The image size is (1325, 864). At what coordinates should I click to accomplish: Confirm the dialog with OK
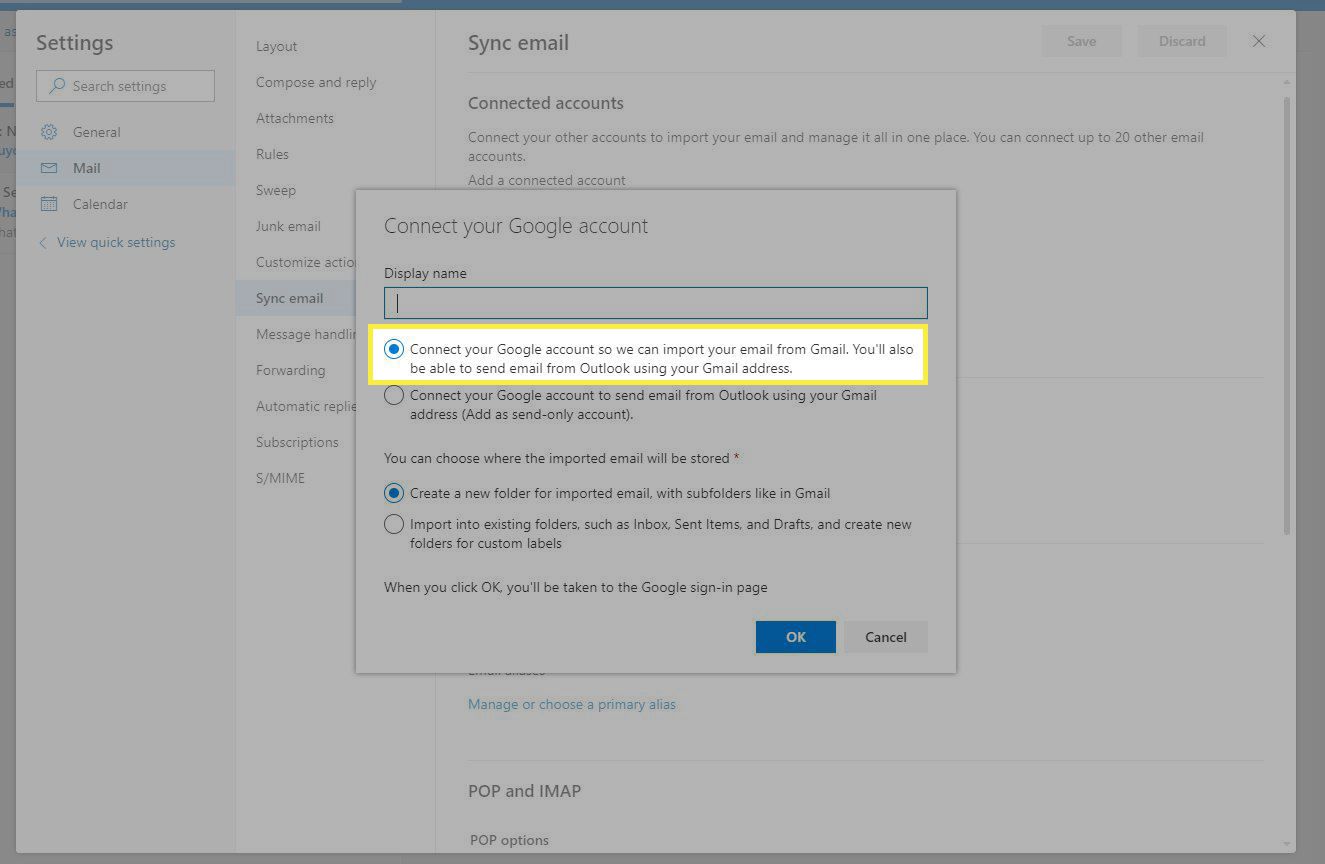(796, 637)
